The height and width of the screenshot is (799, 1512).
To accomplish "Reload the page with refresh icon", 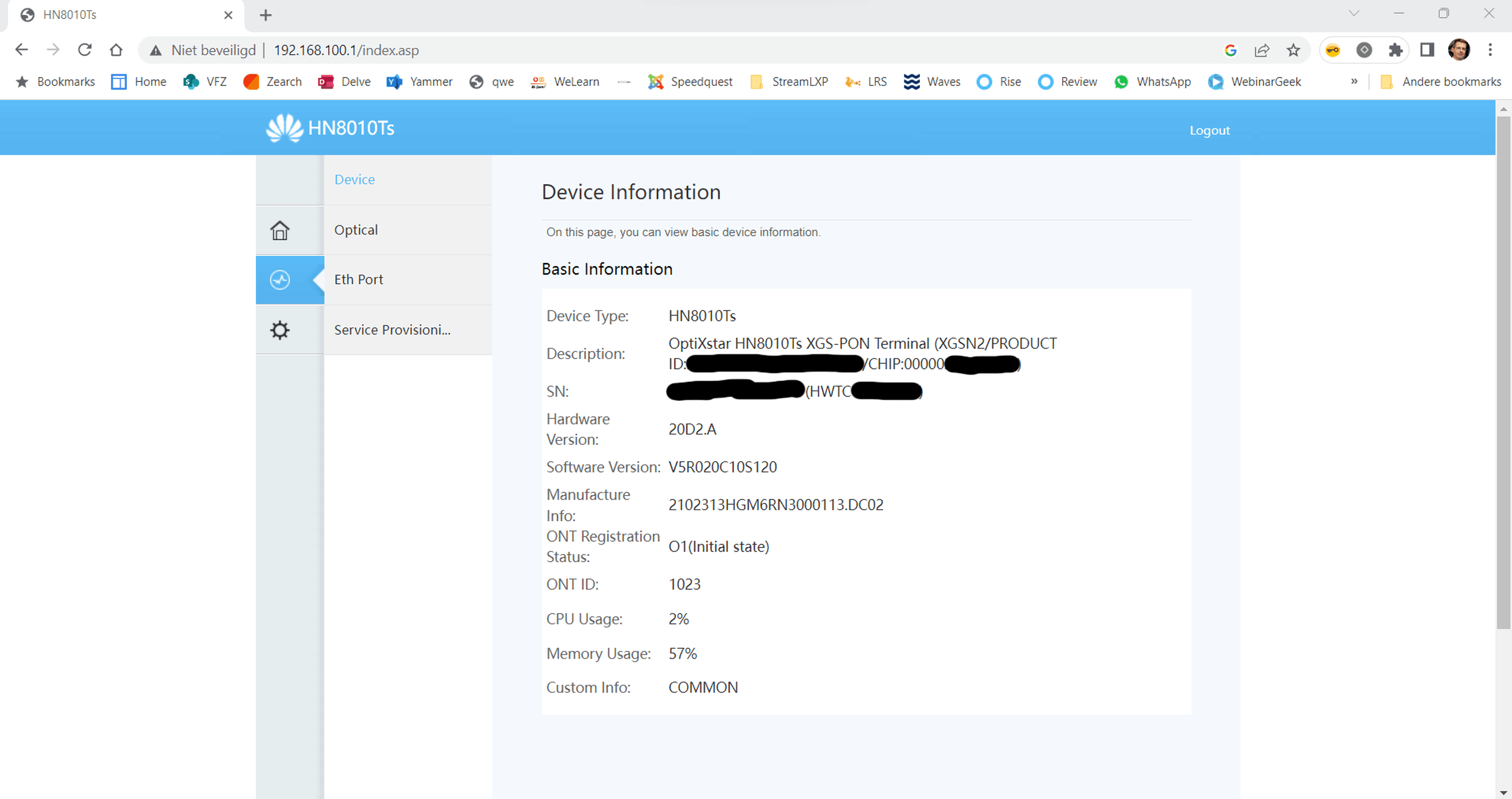I will coord(85,50).
